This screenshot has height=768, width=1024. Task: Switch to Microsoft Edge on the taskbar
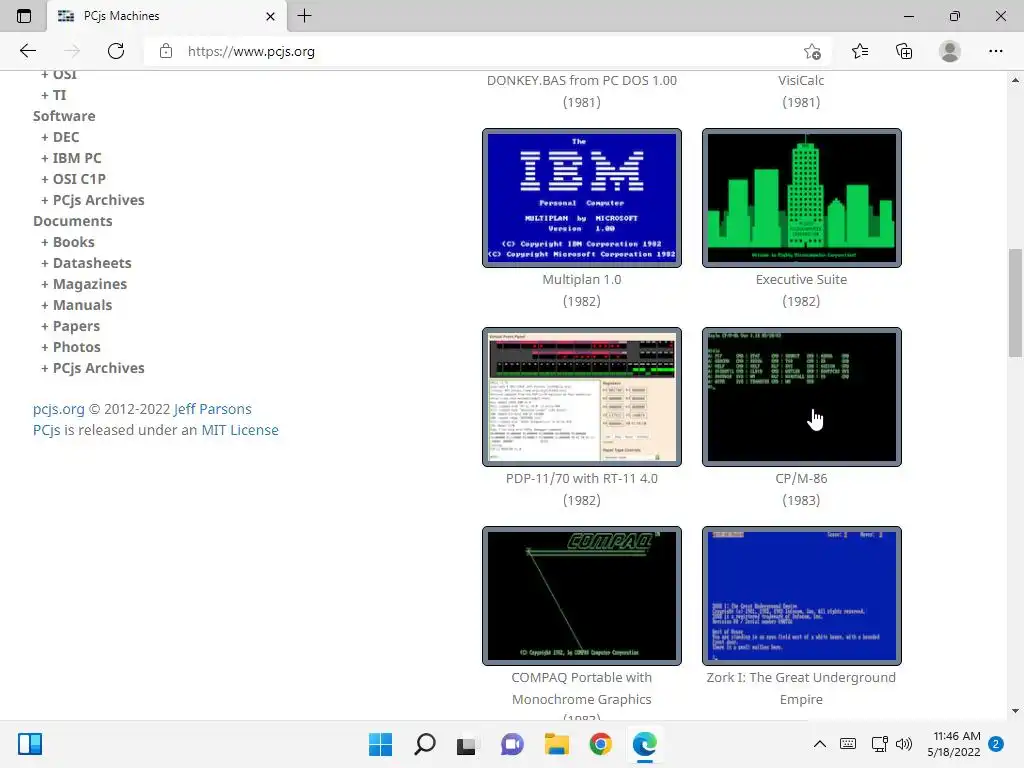645,744
